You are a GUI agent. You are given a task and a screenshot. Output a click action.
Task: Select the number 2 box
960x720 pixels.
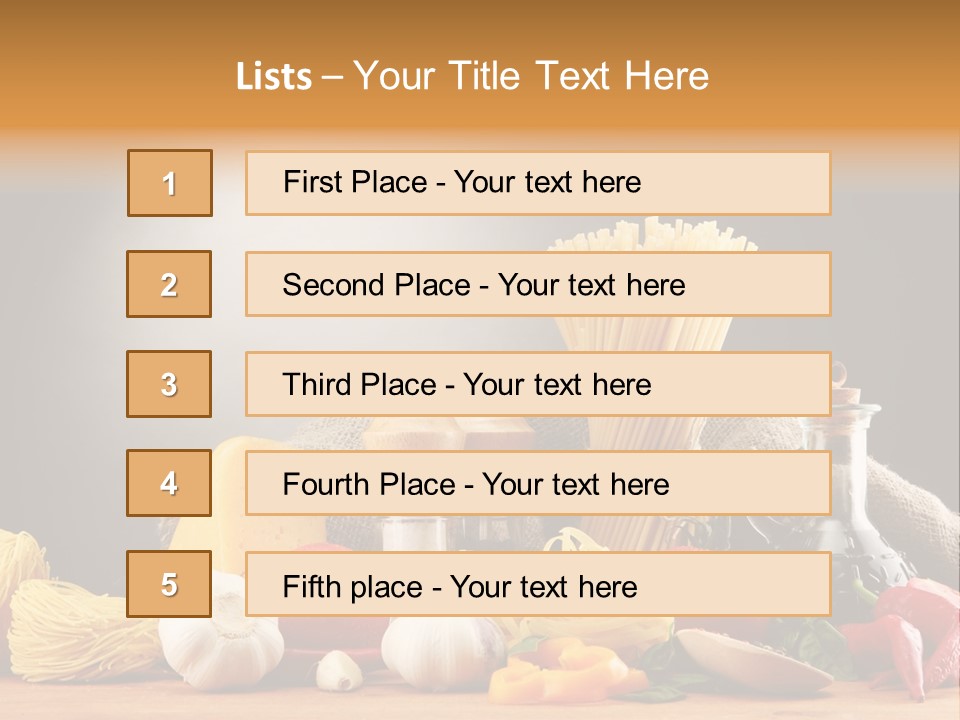169,284
